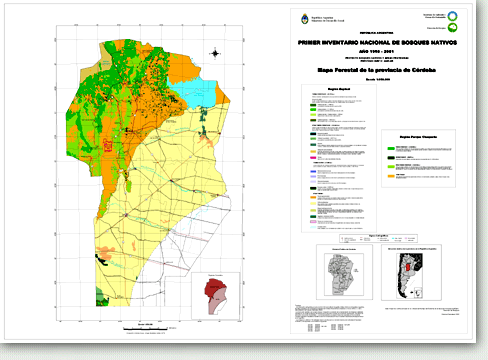Viewport: 488px width, 360px height.
Task: Click the dark red region in the small inset map
Action: (215, 287)
